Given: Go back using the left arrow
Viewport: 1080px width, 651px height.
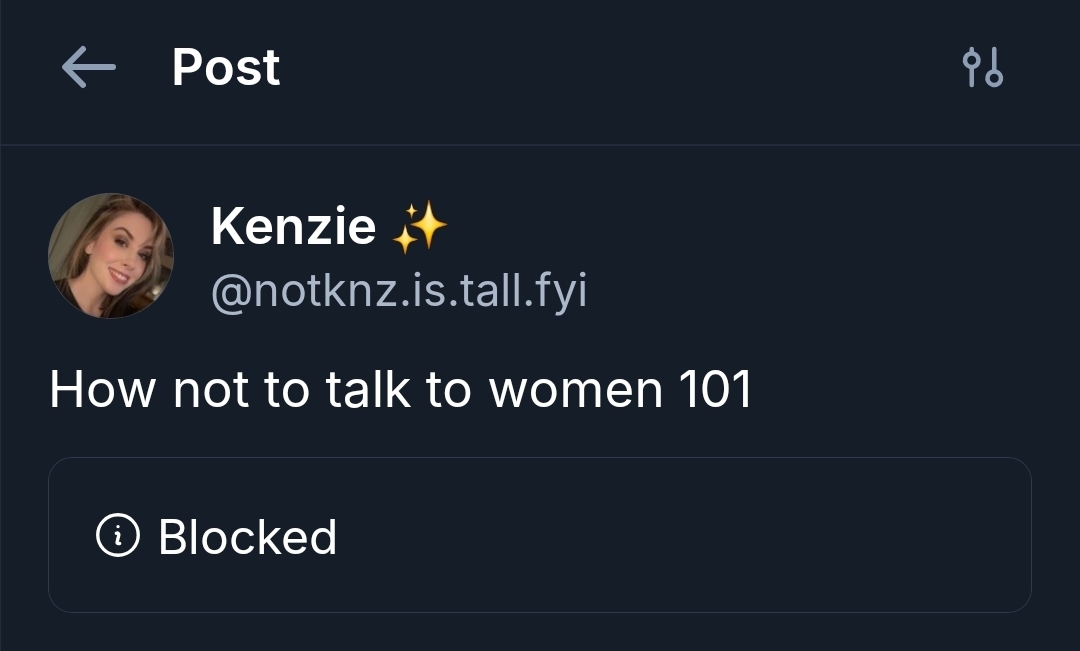Looking at the screenshot, I should click(x=88, y=68).
